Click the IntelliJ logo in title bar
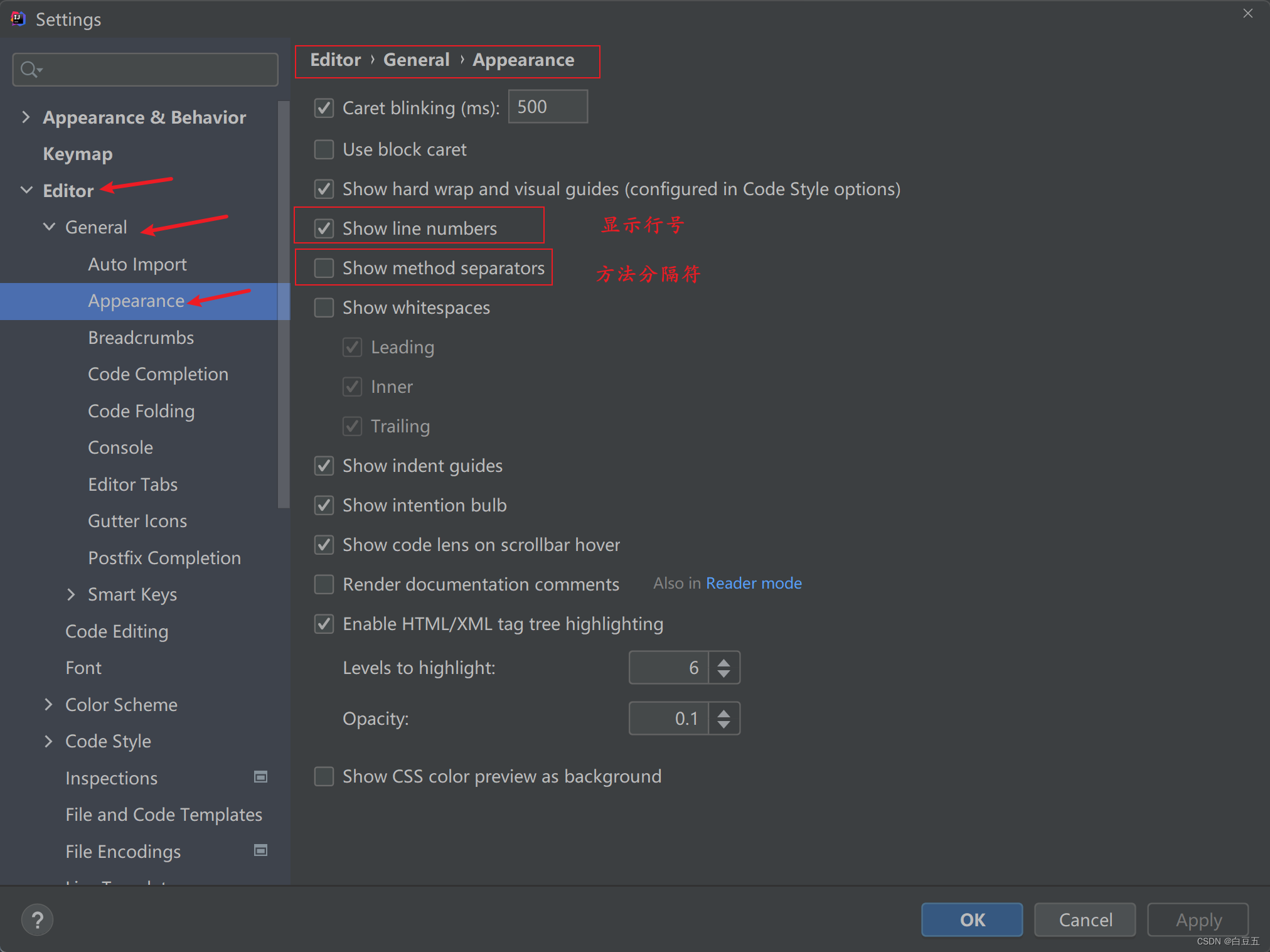This screenshot has width=1270, height=952. 18,19
